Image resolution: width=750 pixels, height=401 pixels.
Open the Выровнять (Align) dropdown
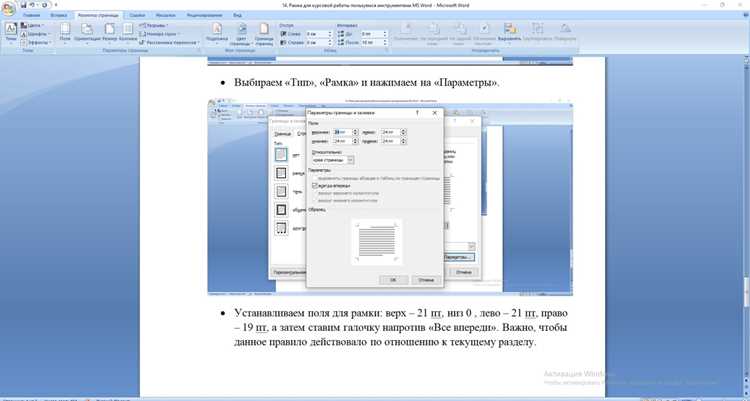pyautogui.click(x=509, y=33)
